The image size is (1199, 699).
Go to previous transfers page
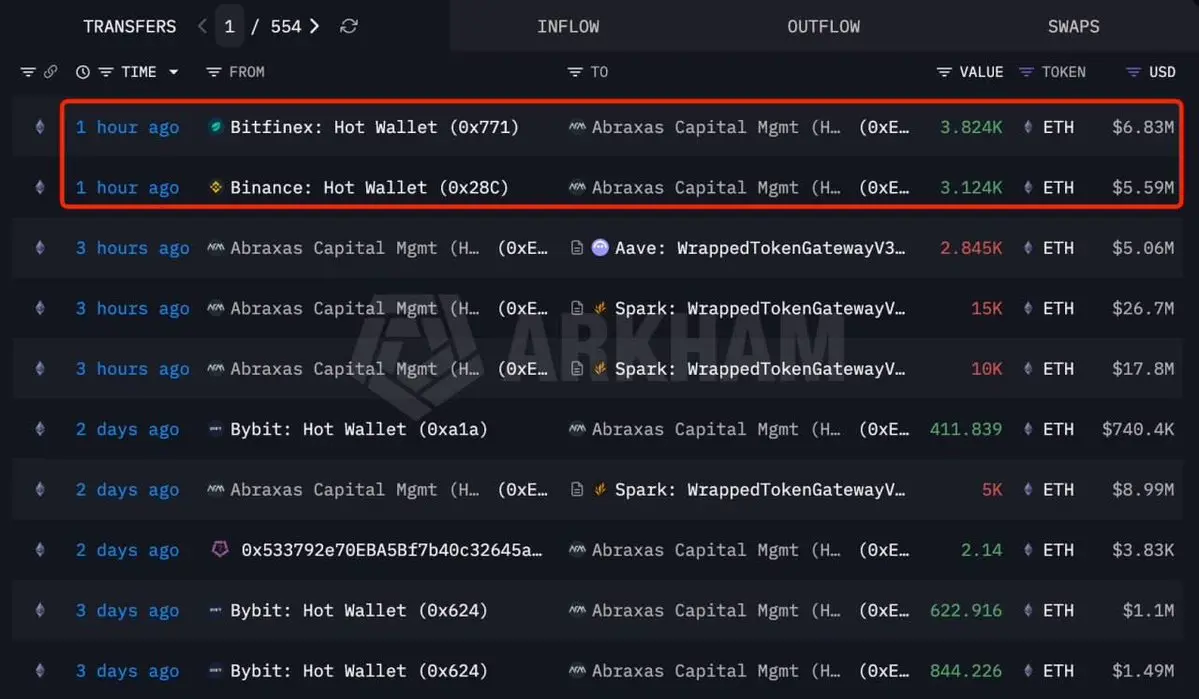click(202, 26)
